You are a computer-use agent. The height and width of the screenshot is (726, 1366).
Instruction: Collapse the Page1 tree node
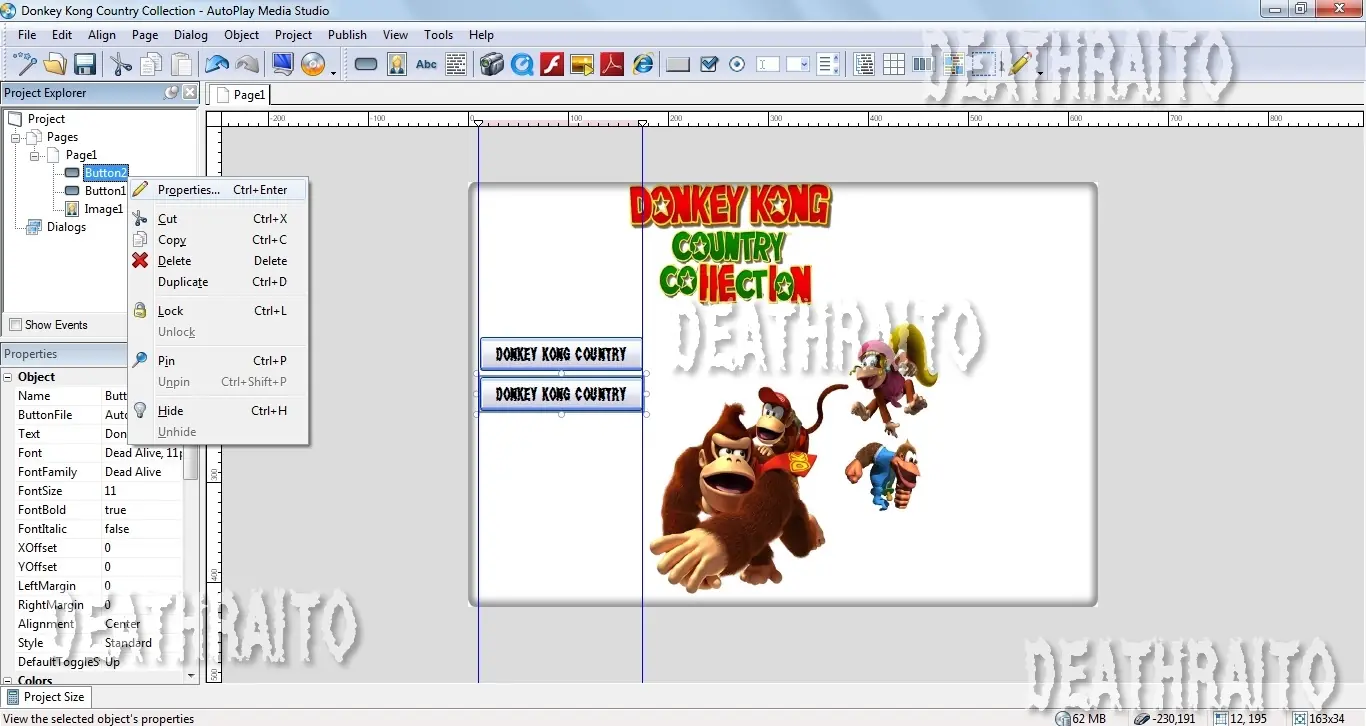35,155
